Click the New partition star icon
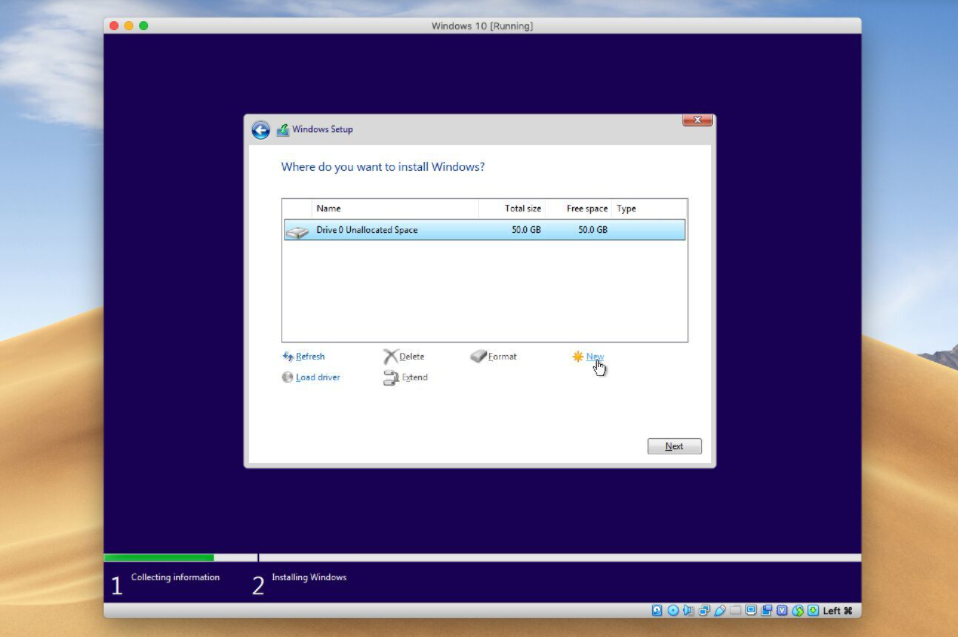958x637 pixels. [577, 356]
